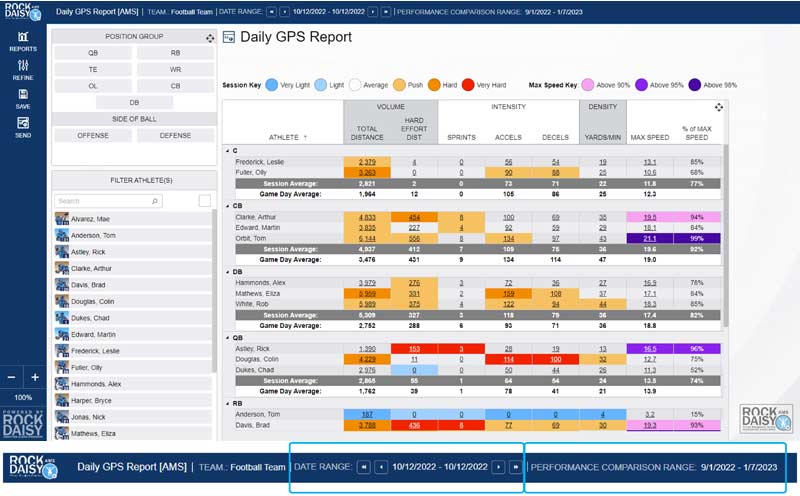Click Anderson, Tom's avatar in the athlete list

point(62,235)
